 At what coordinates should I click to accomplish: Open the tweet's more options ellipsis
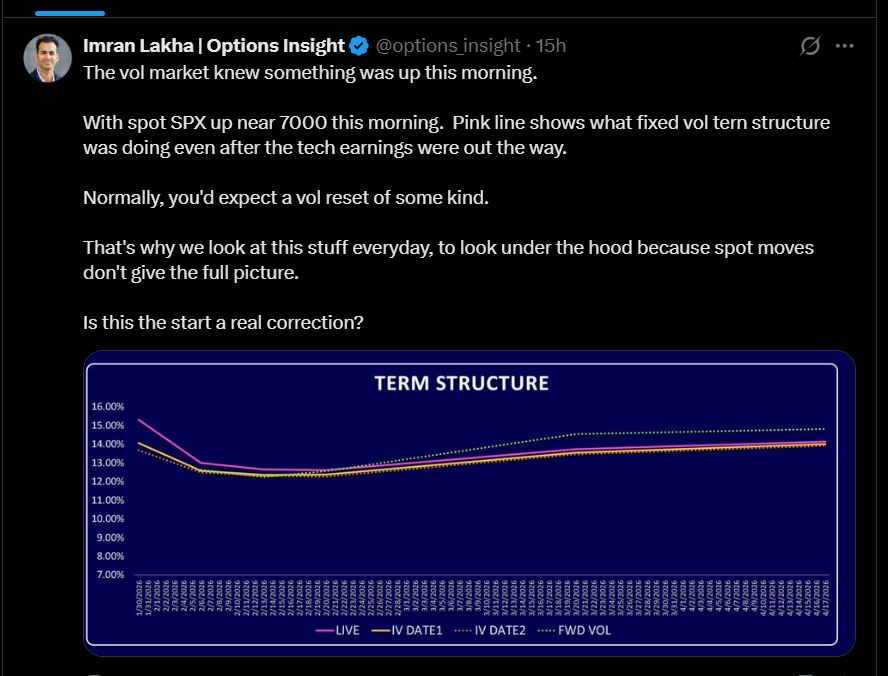(x=845, y=46)
